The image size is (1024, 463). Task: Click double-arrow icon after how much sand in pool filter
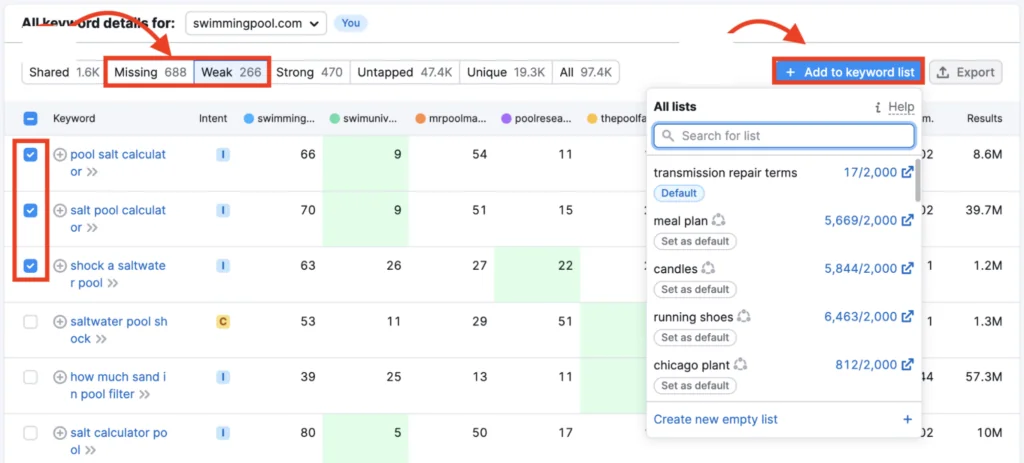click(145, 394)
